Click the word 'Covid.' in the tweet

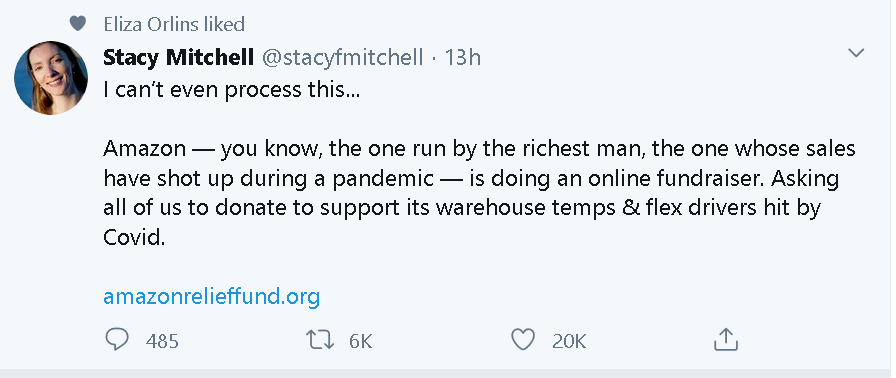pos(134,238)
